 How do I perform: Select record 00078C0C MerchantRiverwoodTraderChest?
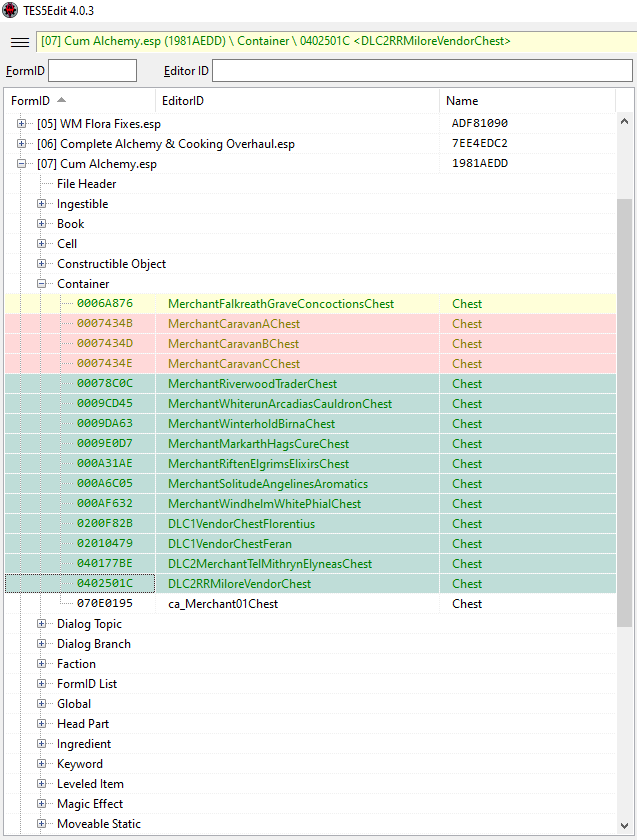310,384
